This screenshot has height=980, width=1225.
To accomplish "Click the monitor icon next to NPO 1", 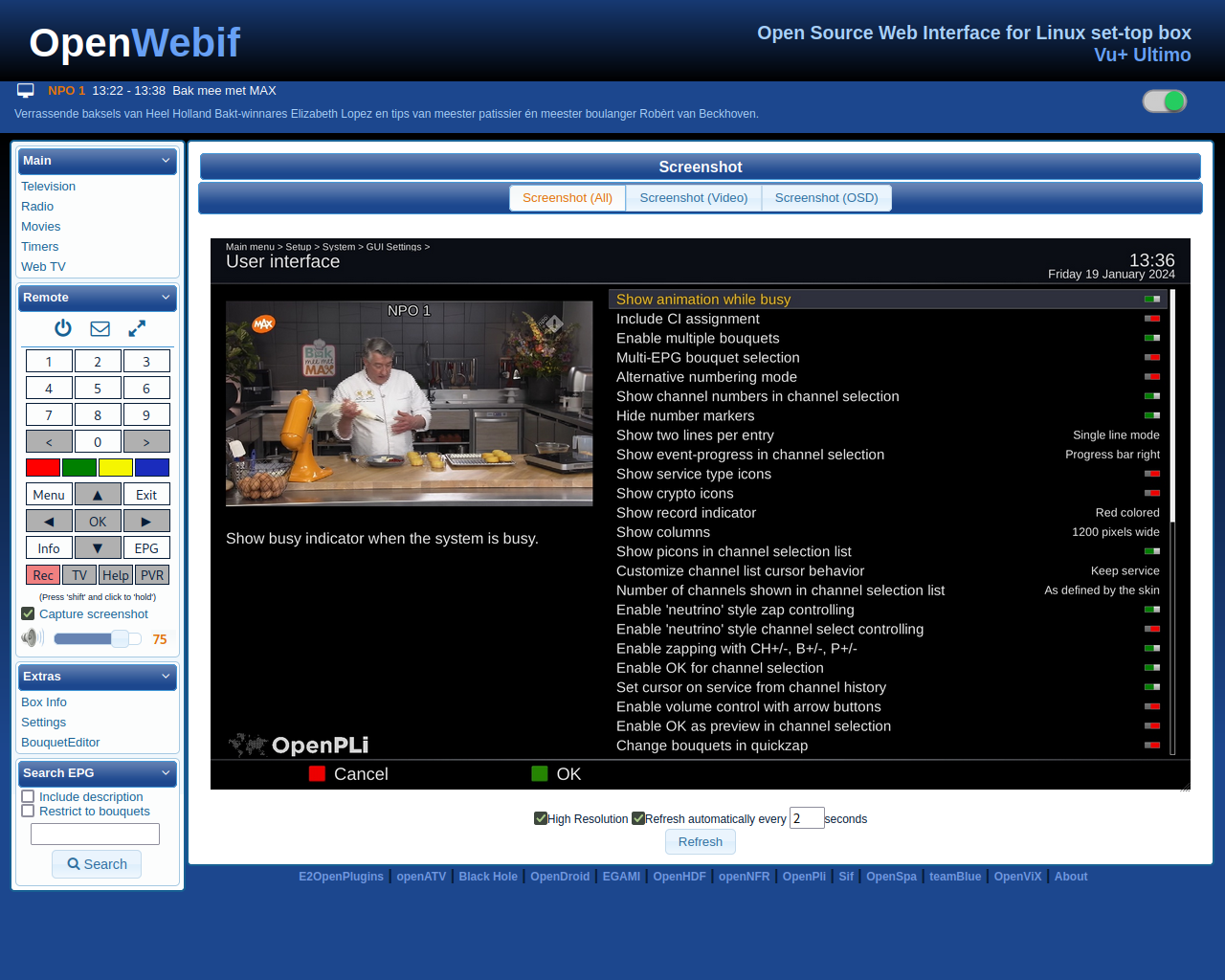I will 26,91.
